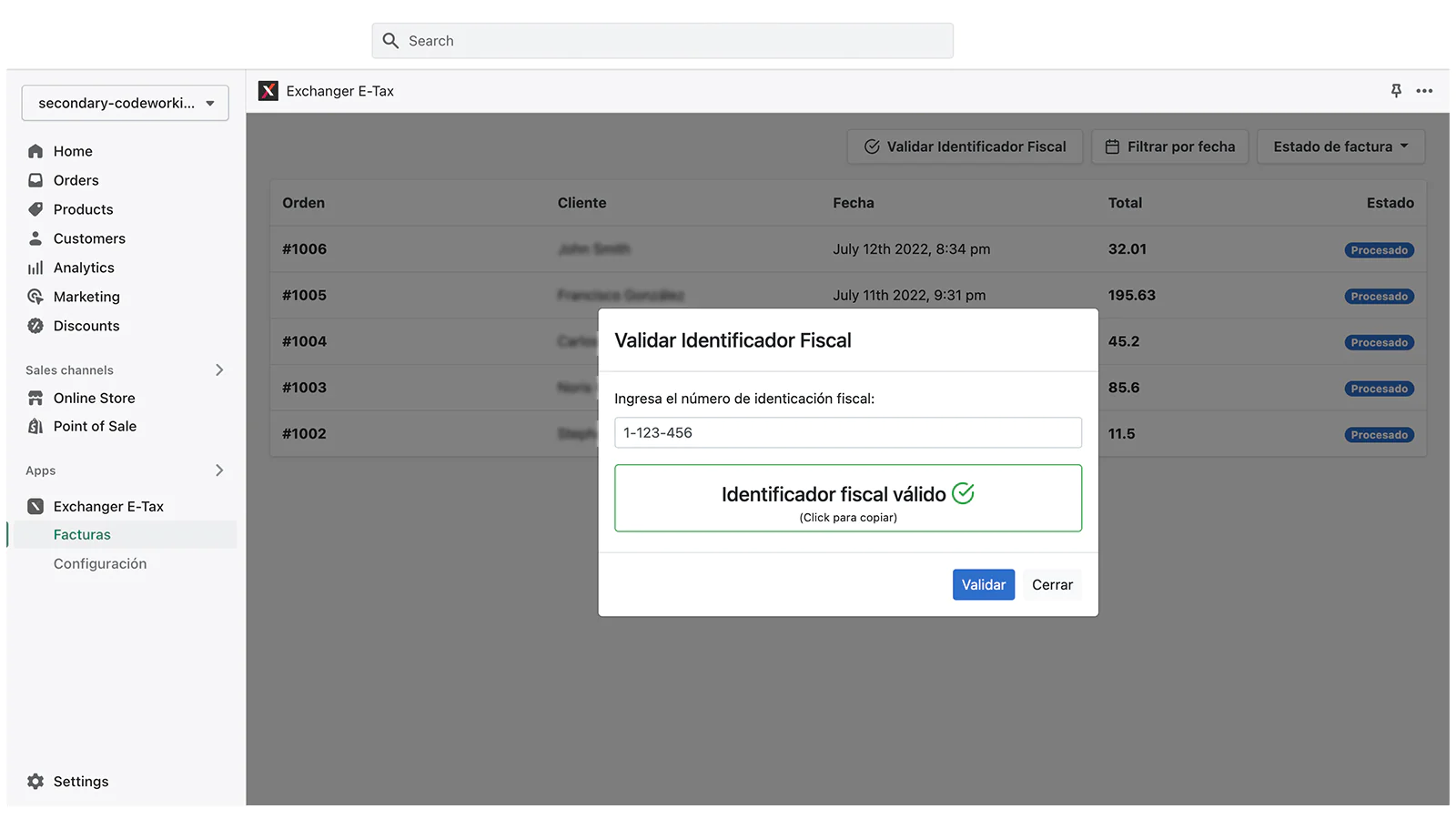Click the Discounts badge icon
Screen dimensions: 1456x819
point(35,326)
